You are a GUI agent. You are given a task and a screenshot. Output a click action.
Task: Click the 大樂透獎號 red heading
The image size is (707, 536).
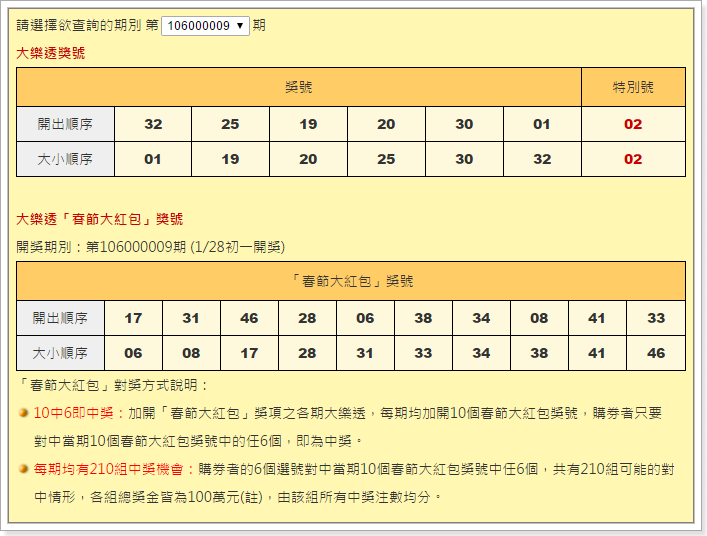[51, 53]
